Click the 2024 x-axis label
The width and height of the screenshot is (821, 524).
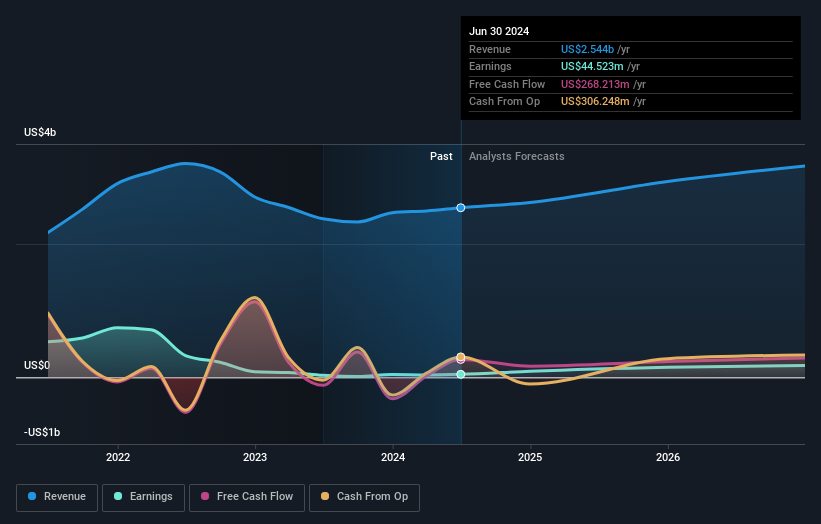click(393, 458)
